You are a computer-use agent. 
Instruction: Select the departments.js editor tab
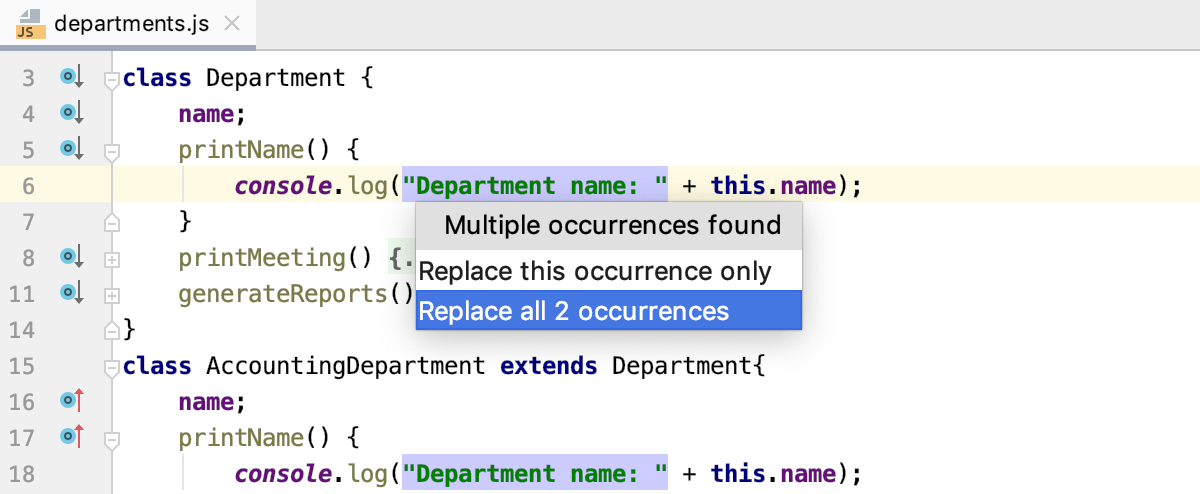point(132,24)
